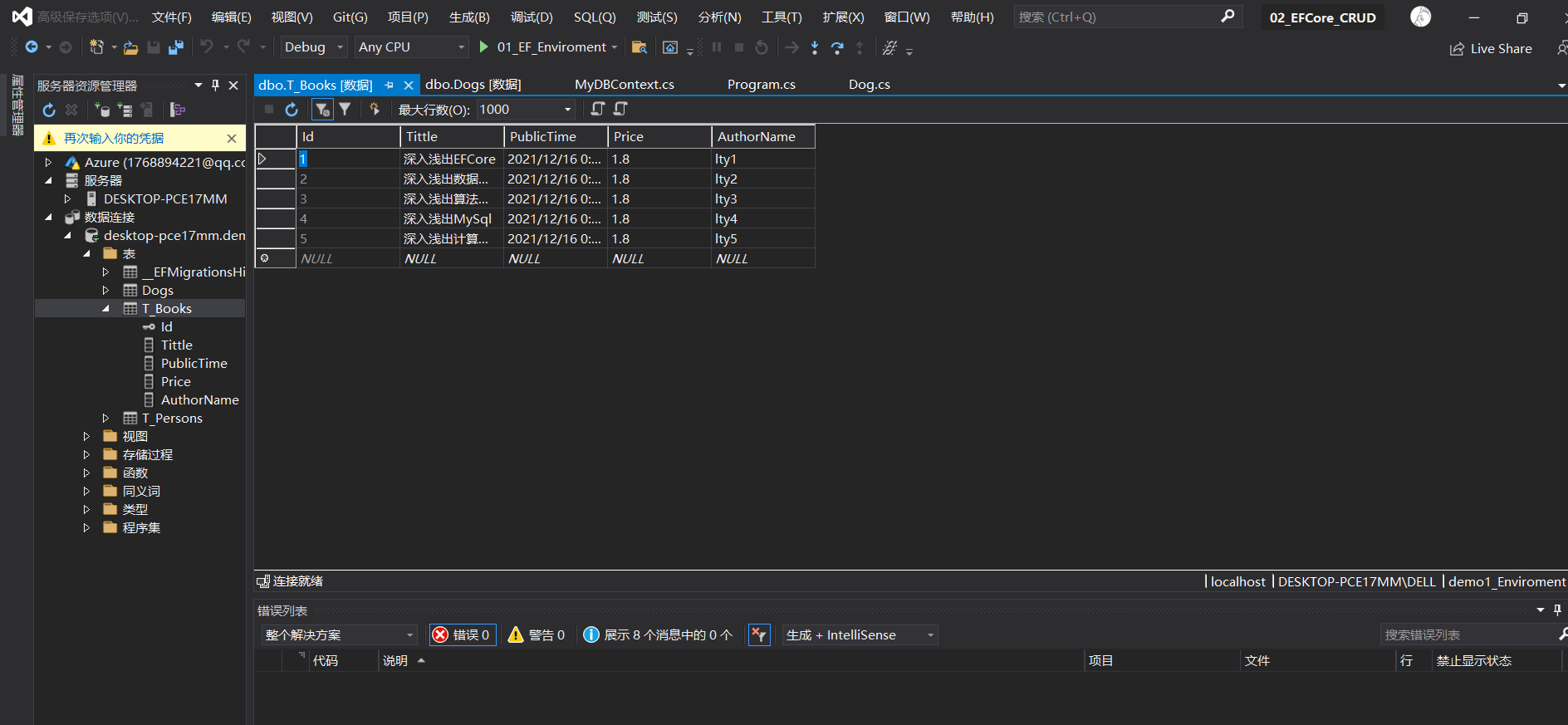Toggle the error list build filter icon
This screenshot has height=725, width=1568.
(759, 634)
